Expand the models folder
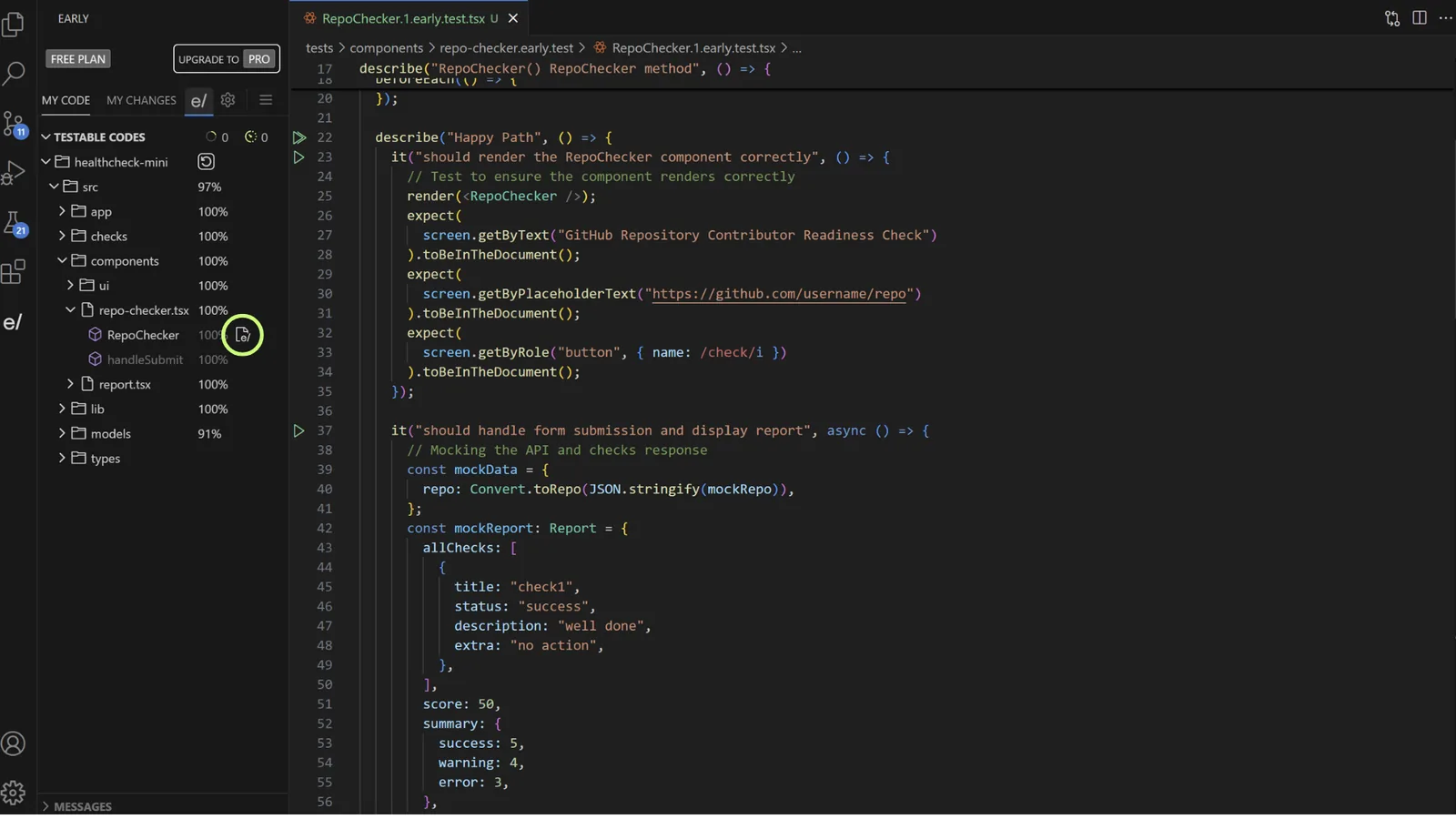This screenshot has width=1456, height=819. [x=62, y=433]
